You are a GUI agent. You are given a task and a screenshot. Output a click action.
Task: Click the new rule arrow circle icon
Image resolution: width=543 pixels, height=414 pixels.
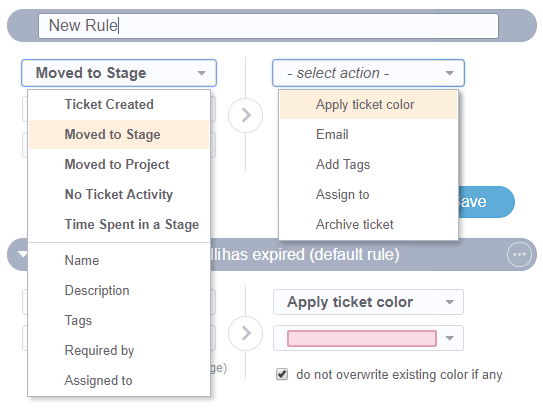[246, 115]
